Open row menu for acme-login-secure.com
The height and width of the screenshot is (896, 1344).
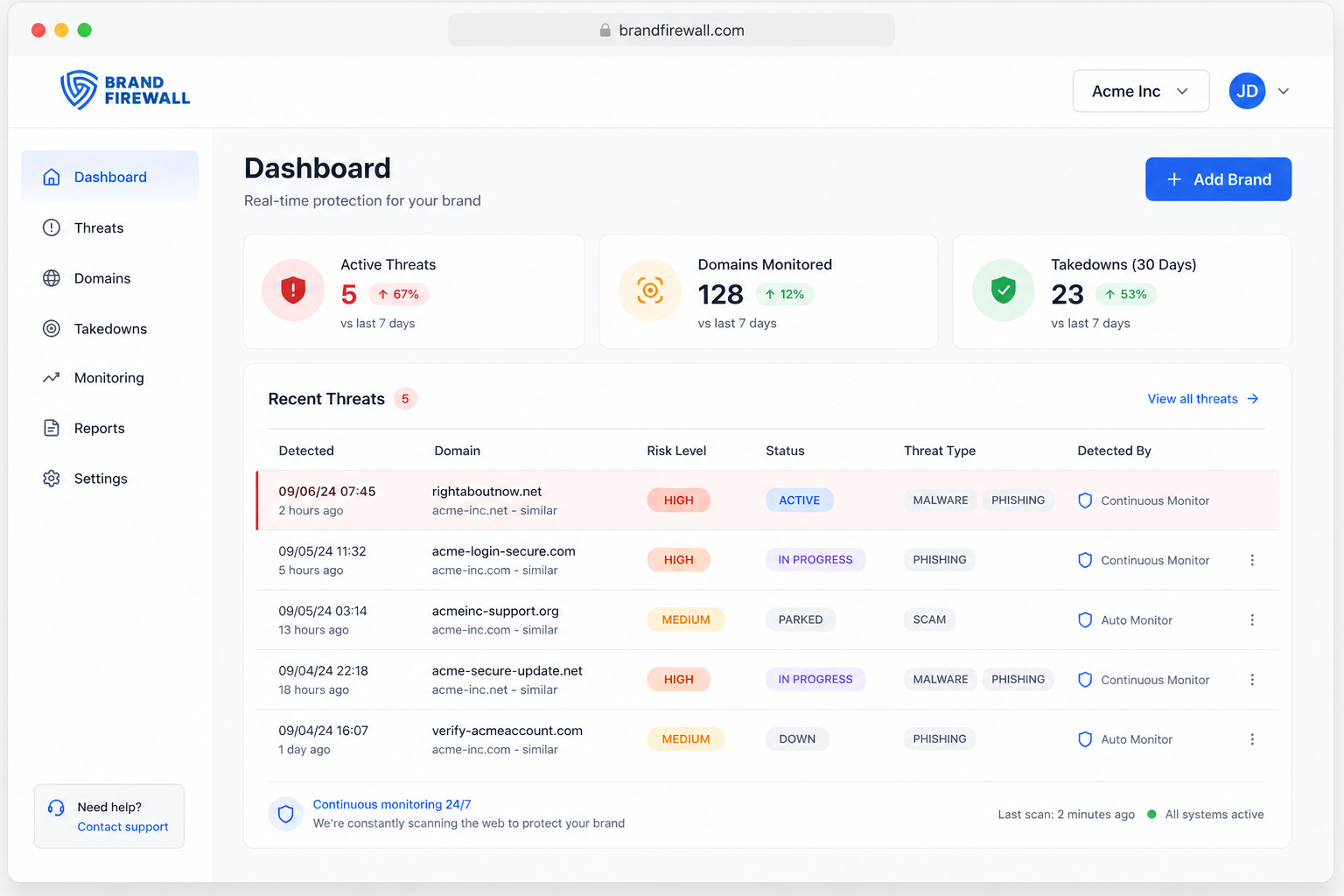pyautogui.click(x=1252, y=560)
